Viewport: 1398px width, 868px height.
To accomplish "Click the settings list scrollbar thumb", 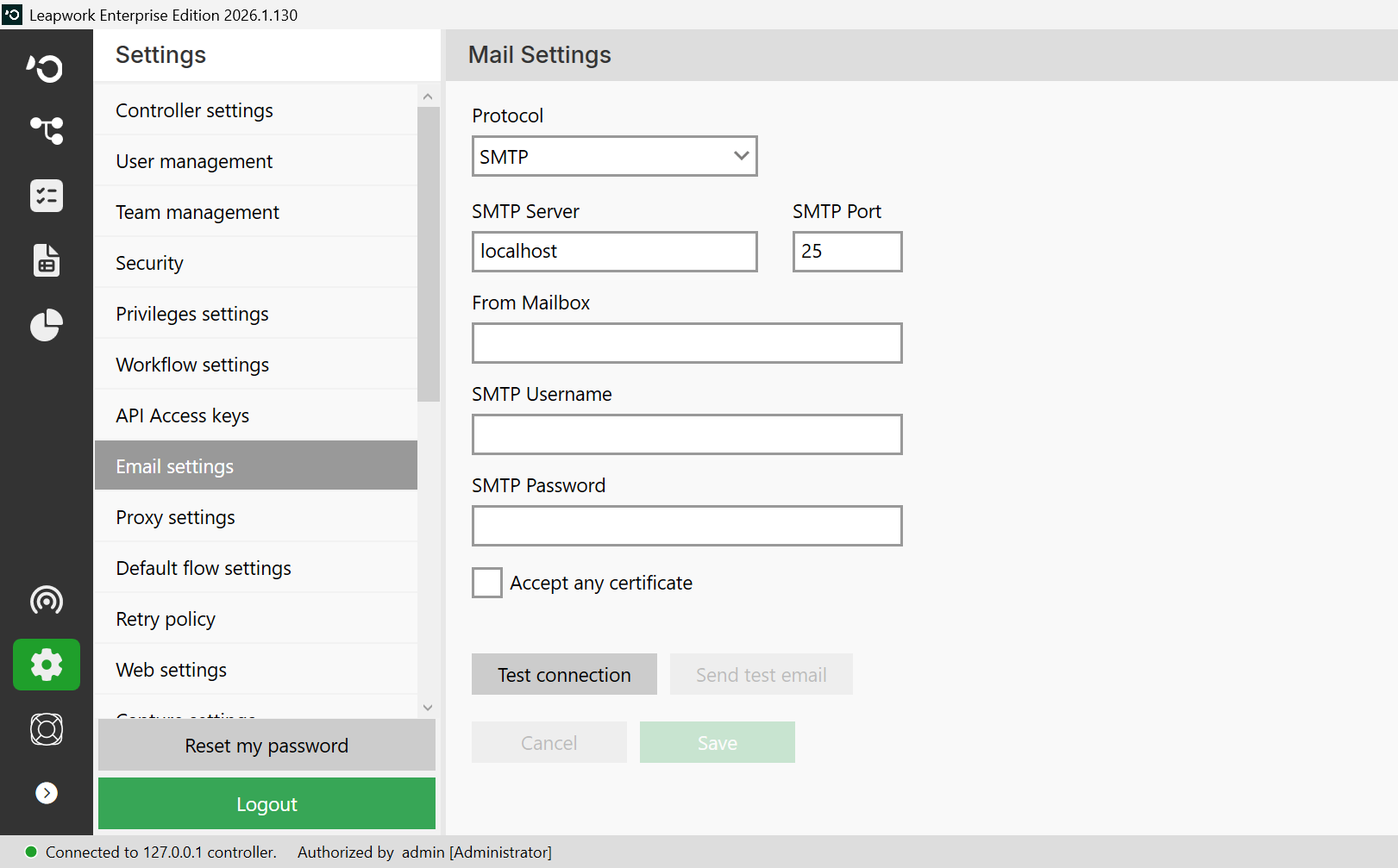I will [428, 254].
